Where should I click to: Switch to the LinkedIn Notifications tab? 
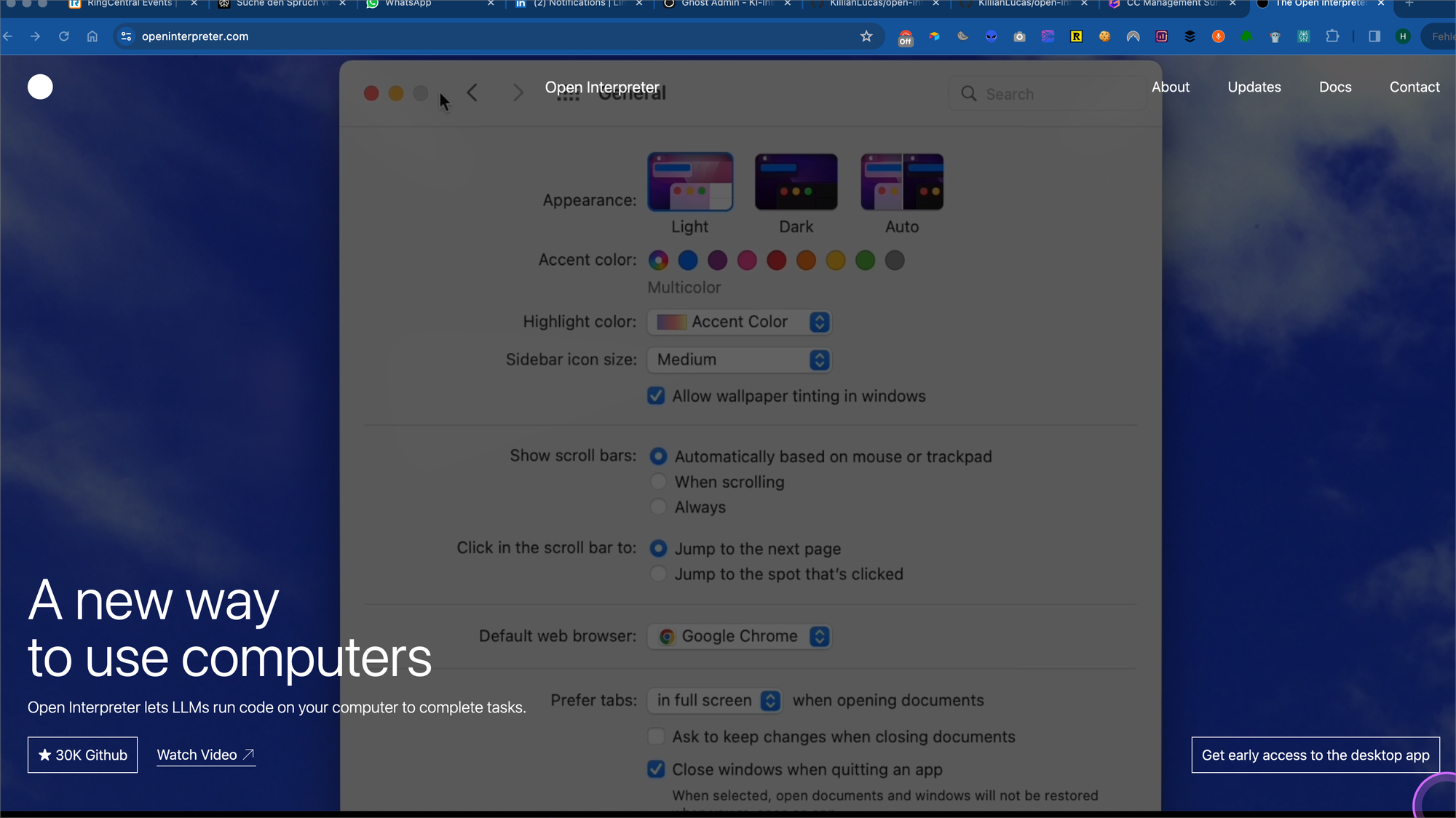[578, 4]
